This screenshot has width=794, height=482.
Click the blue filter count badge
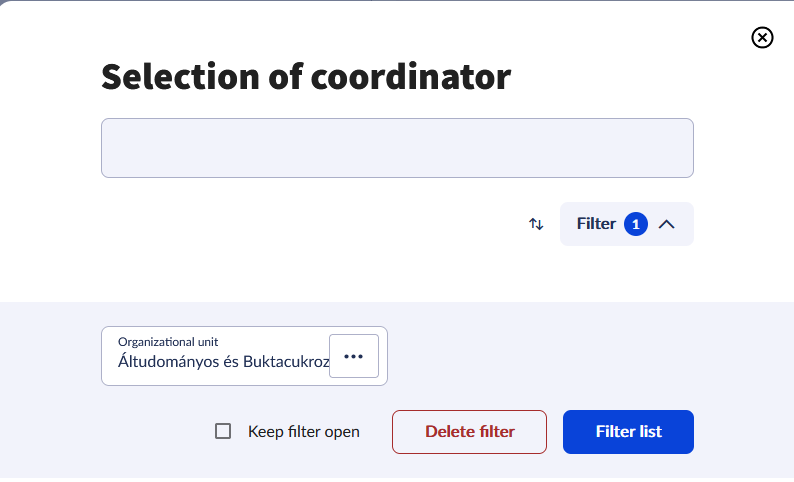coord(636,224)
